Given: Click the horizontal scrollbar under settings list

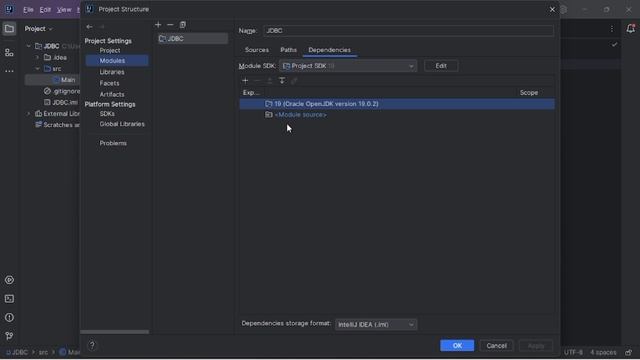Looking at the screenshot, I should click(115, 332).
